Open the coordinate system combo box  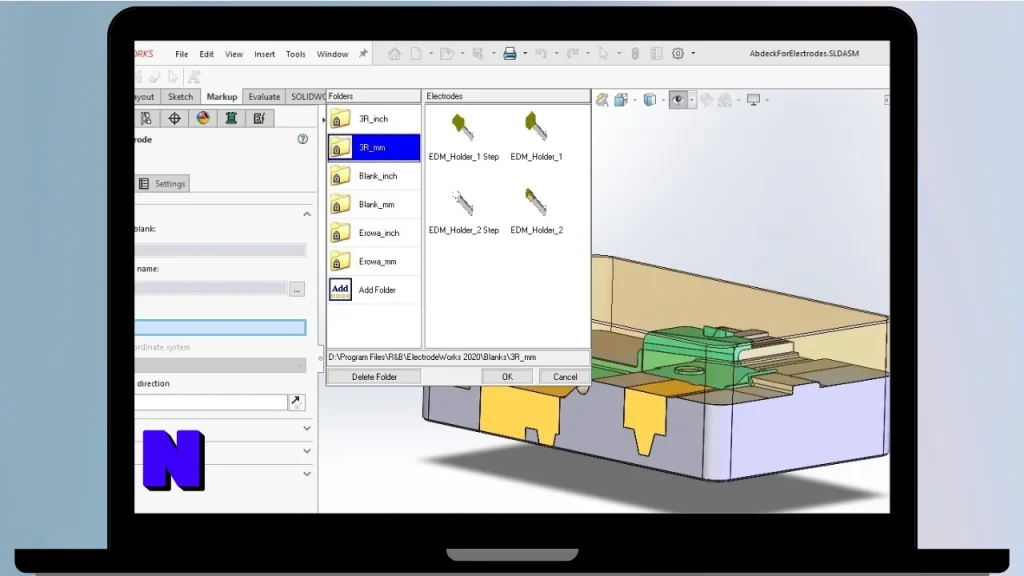coord(221,365)
